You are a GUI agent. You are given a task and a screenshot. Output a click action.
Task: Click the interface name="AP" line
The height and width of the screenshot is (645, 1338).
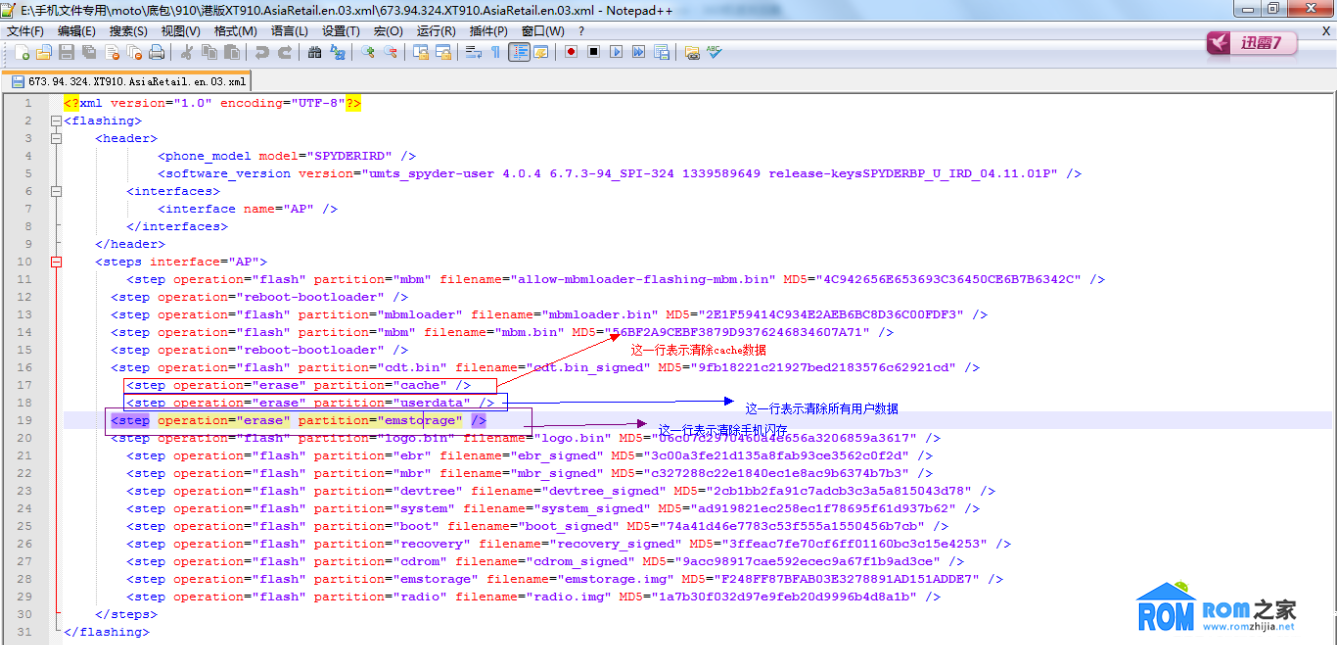[247, 209]
